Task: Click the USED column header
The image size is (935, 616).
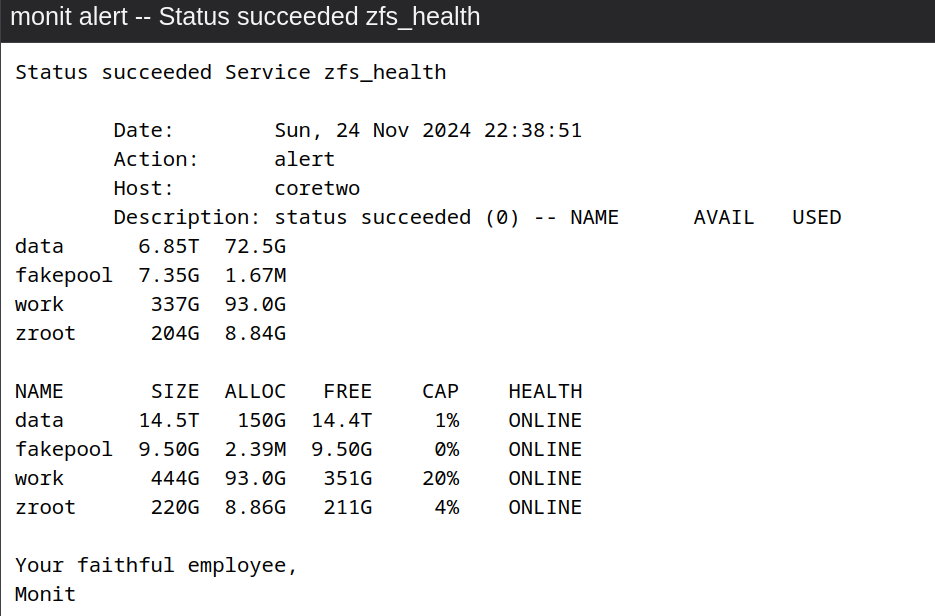Action: coord(816,217)
